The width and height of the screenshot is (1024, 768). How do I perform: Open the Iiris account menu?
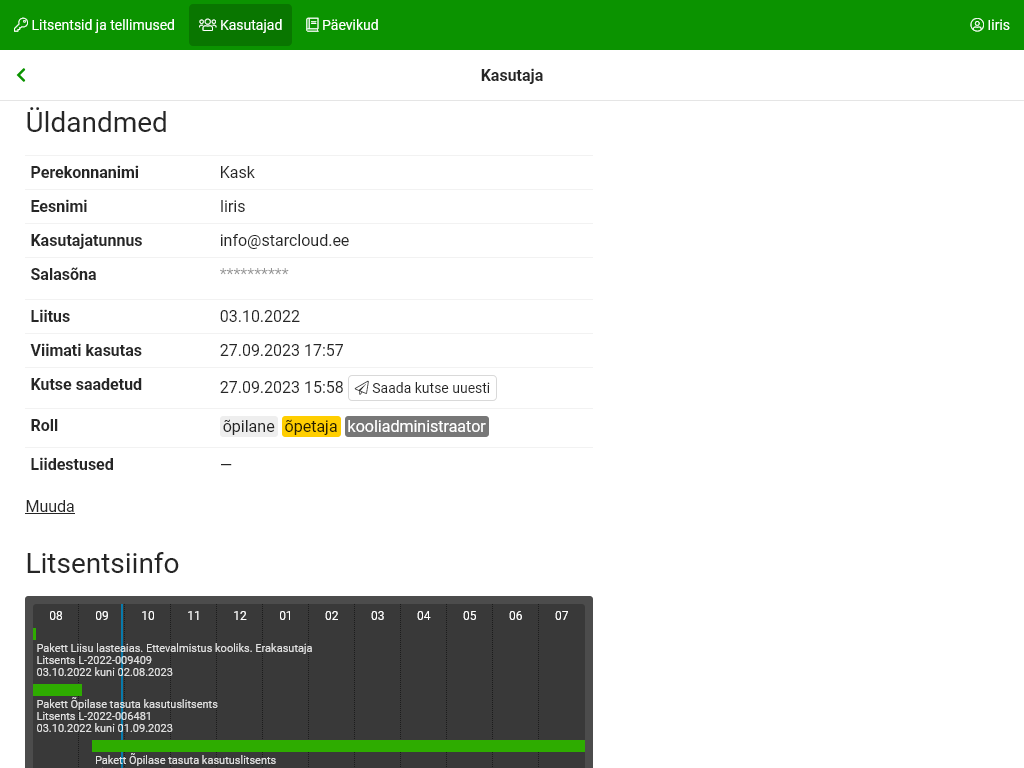[x=990, y=25]
